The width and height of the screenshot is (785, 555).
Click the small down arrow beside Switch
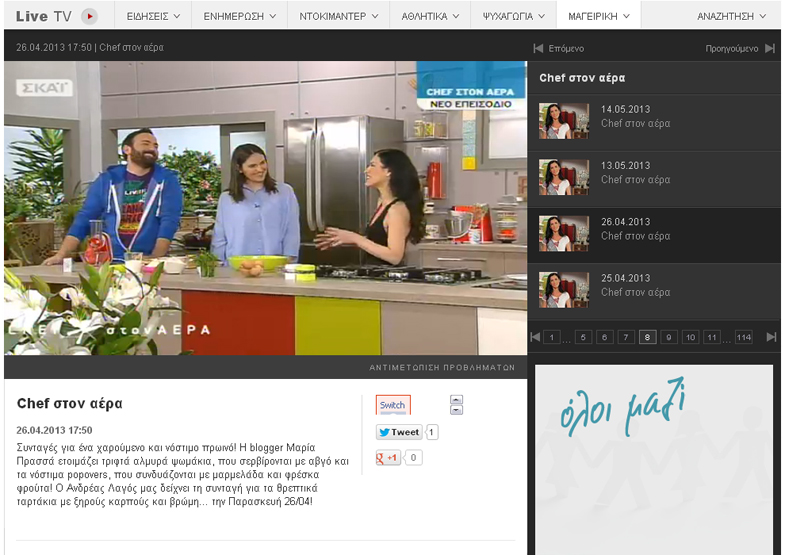[x=456, y=410]
